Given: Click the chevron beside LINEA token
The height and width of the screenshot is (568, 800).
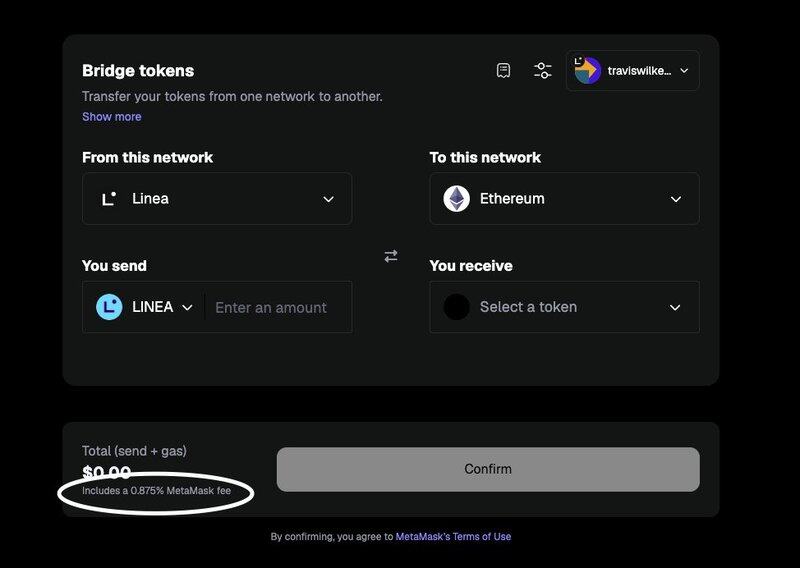Looking at the screenshot, I should (187, 307).
